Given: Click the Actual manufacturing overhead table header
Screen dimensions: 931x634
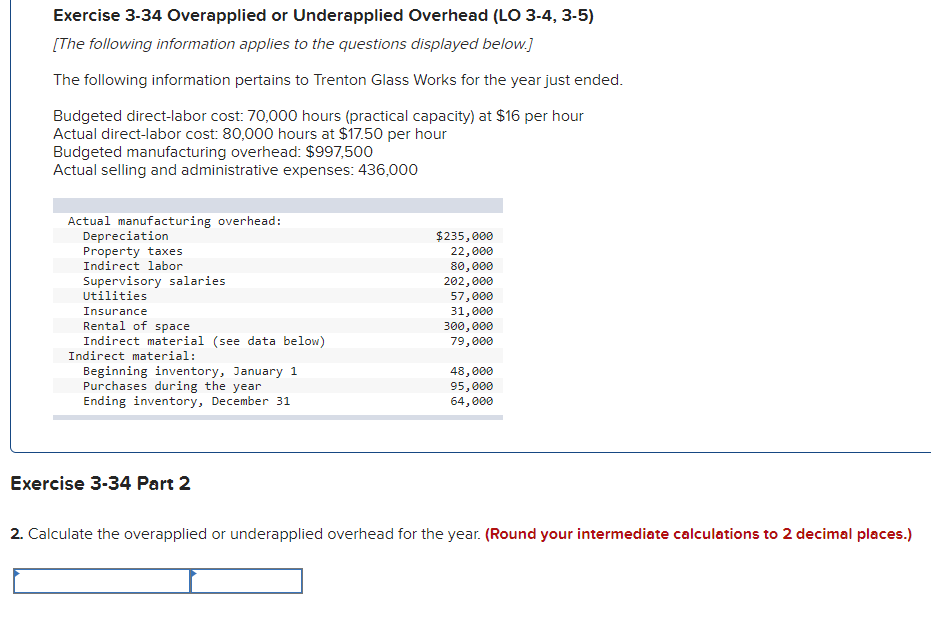Looking at the screenshot, I should coord(162,220).
